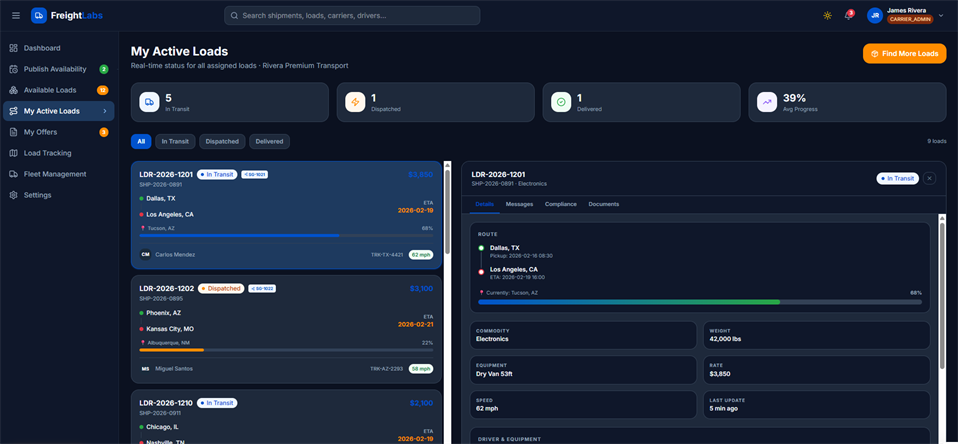This screenshot has width=958, height=444.
Task: Click the SG-1021 tag on LDR-2026-1201
Action: pyautogui.click(x=254, y=175)
